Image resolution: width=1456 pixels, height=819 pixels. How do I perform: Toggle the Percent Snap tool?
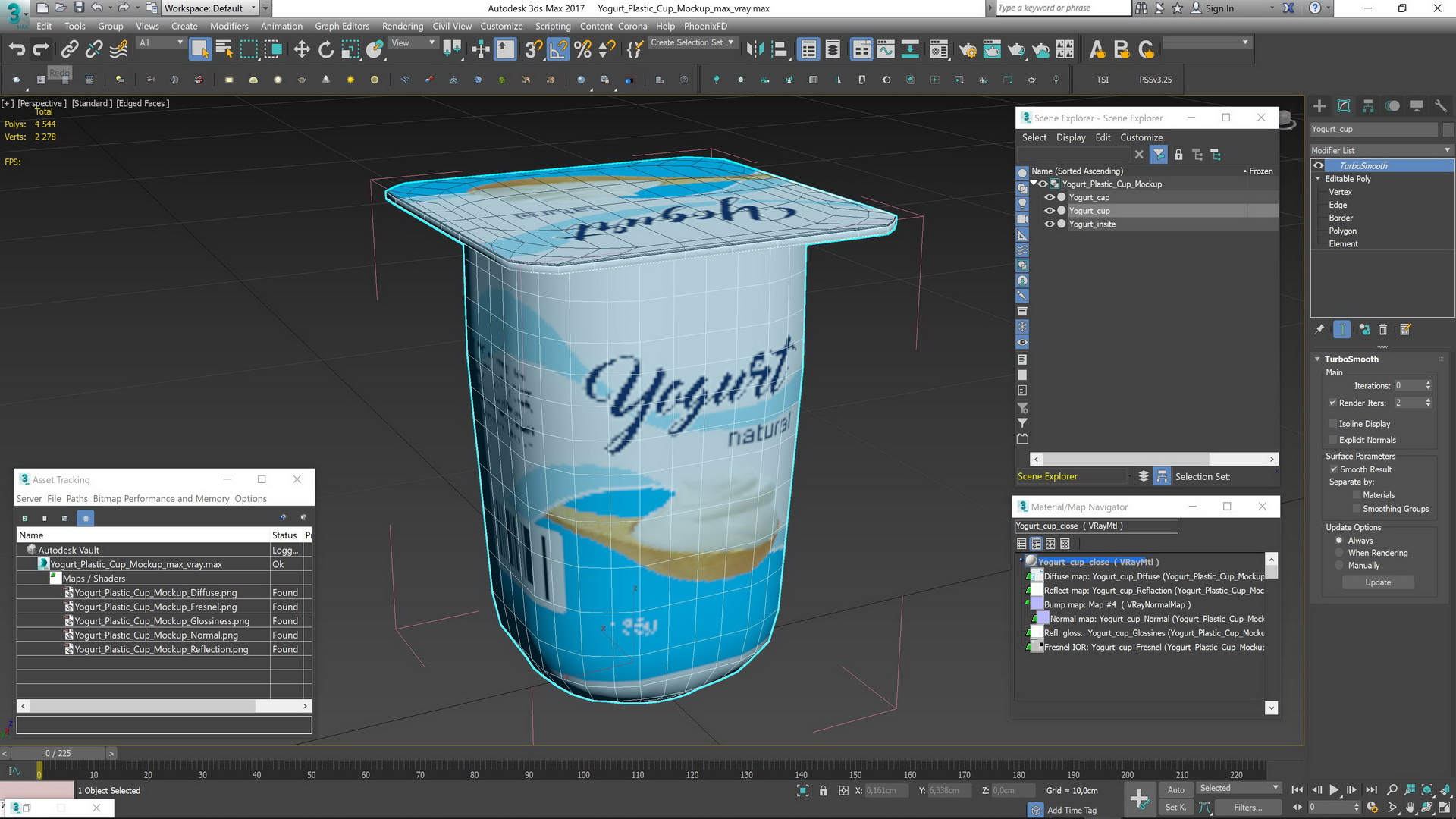point(582,50)
